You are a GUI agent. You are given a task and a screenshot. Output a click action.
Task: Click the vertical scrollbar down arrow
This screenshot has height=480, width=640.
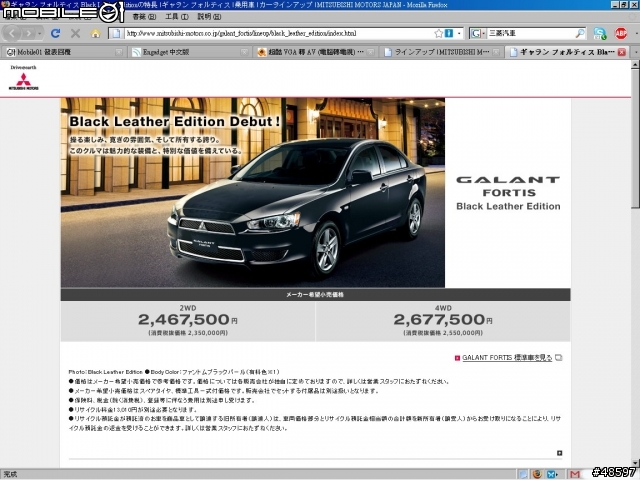(x=635, y=463)
